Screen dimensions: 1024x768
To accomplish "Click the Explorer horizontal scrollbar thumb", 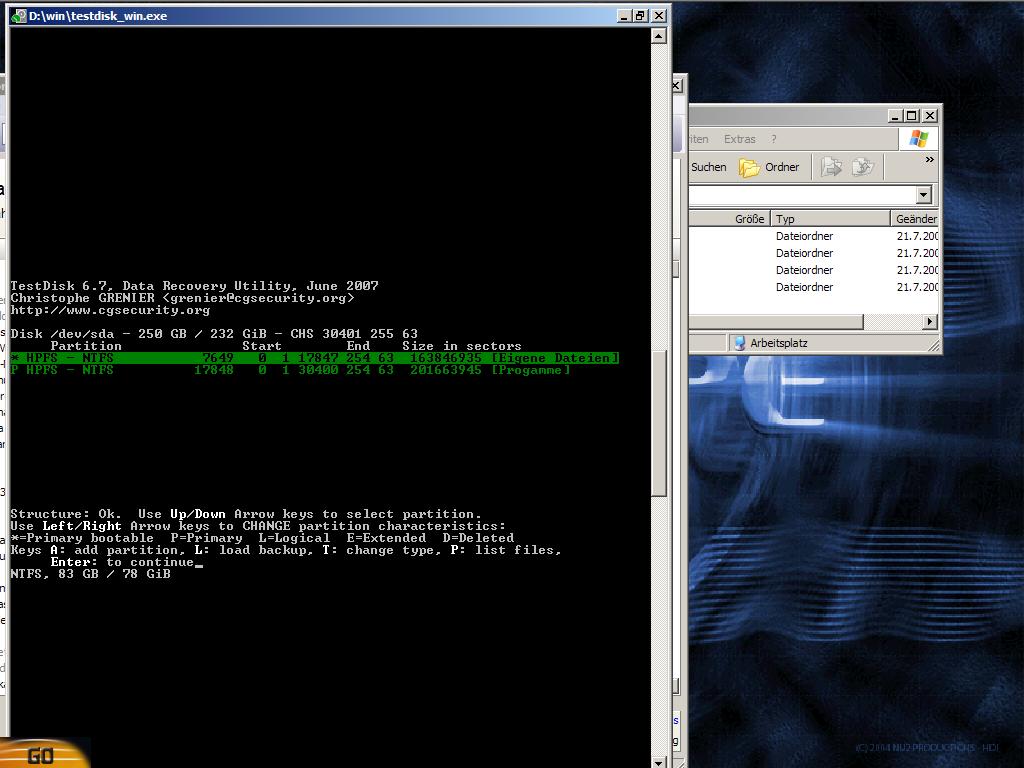I will coord(776,321).
